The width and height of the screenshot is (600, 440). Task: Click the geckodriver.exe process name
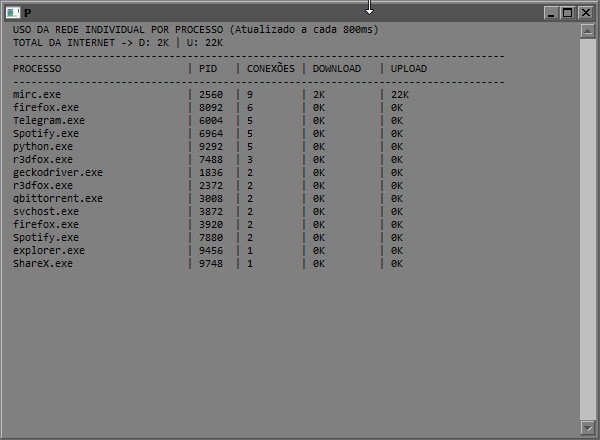[58, 173]
